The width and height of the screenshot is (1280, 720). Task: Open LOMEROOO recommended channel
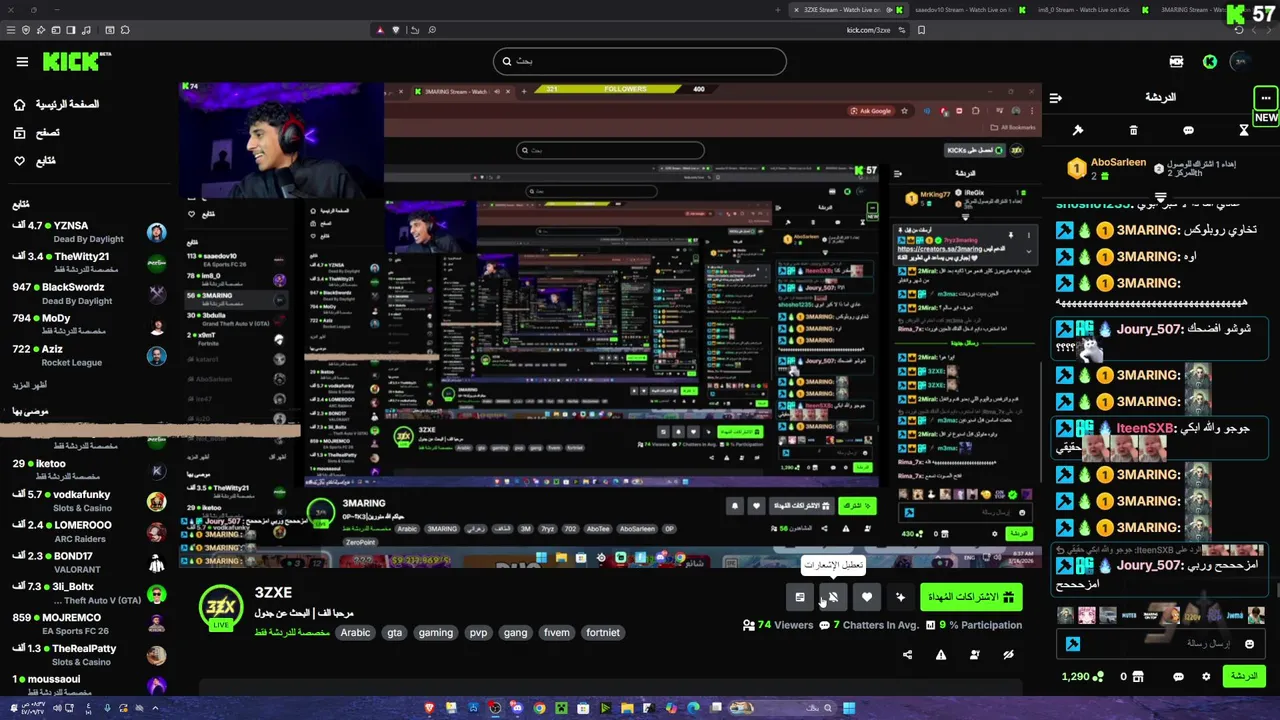pos(88,532)
